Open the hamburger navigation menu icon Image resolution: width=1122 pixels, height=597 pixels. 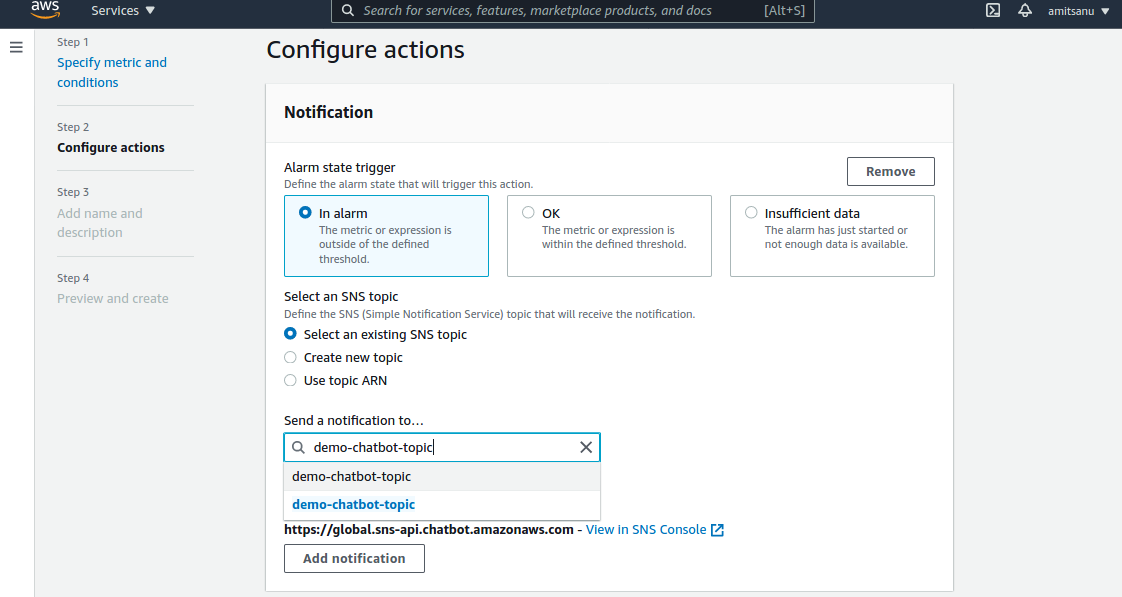tap(16, 47)
